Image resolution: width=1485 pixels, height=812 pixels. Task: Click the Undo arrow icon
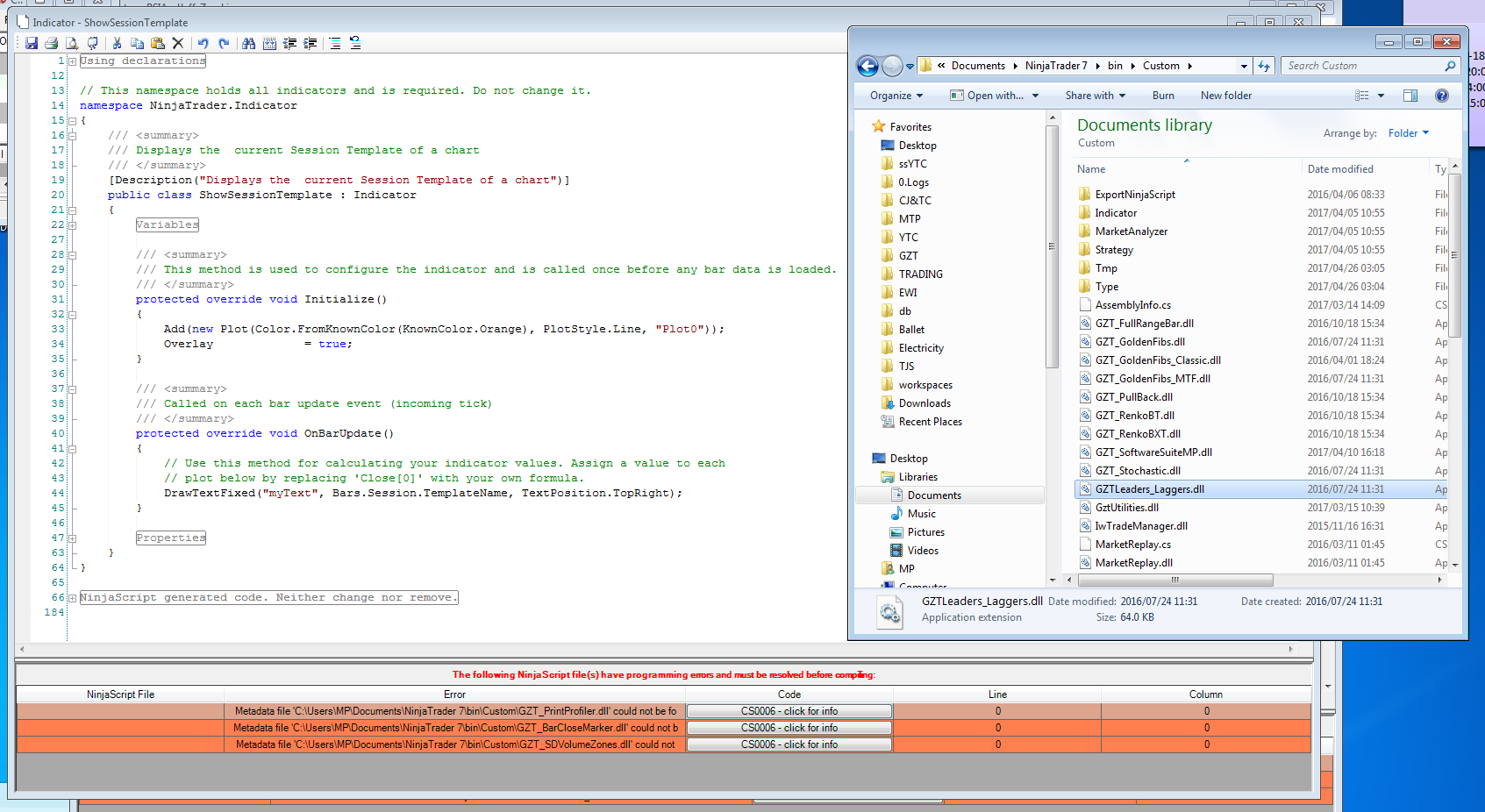point(203,43)
